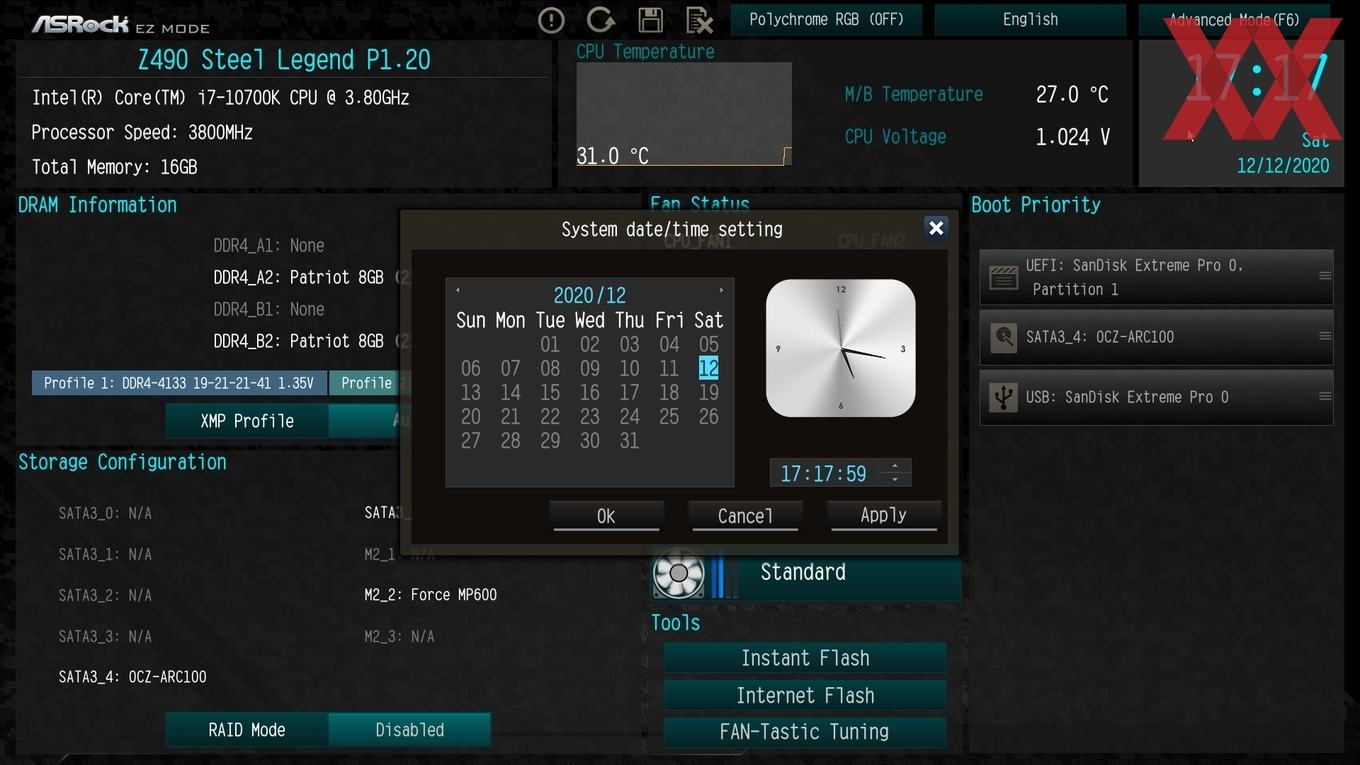Open Instant Flash tool

[x=805, y=658]
